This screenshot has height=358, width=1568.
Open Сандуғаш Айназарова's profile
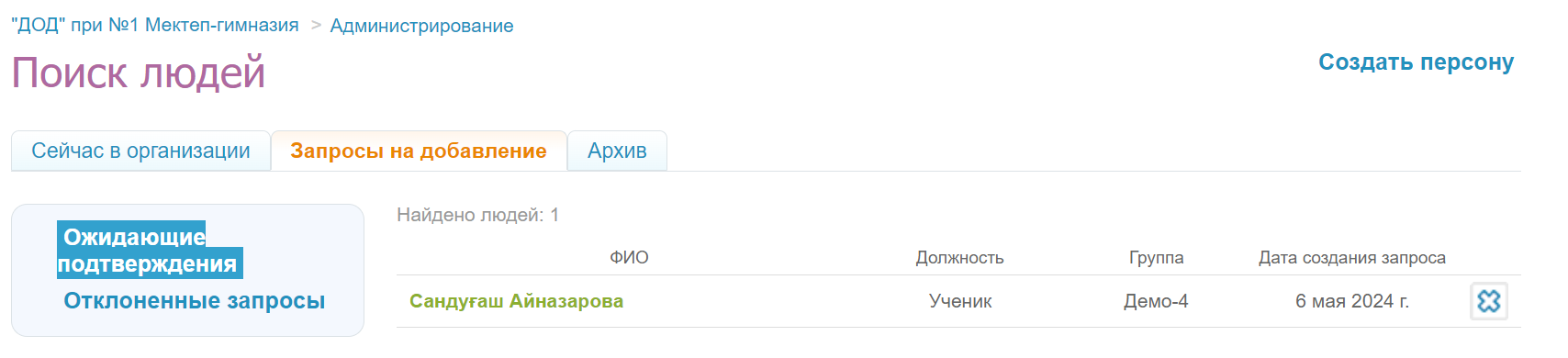coord(516,301)
